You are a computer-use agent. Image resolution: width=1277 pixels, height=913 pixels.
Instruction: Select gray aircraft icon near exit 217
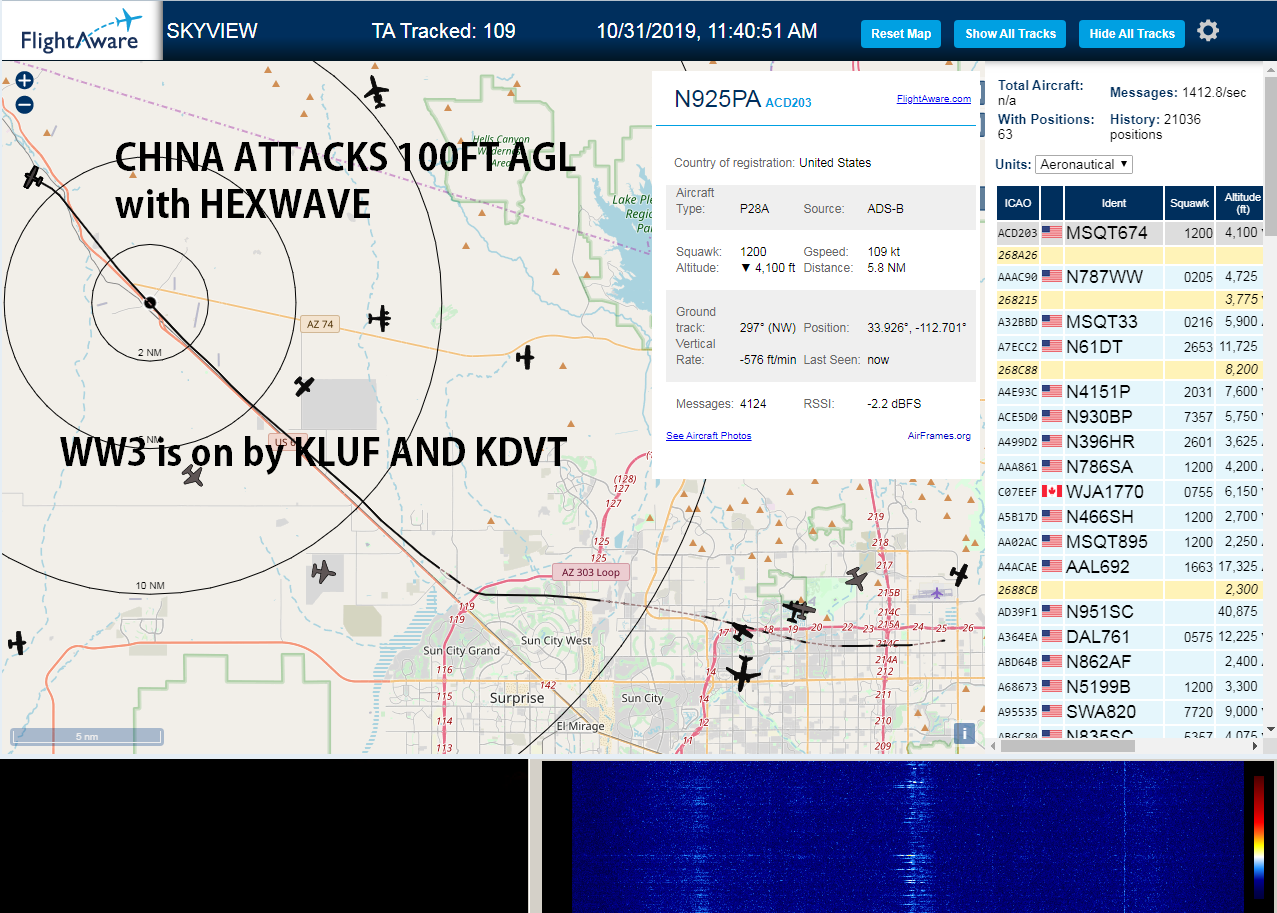pyautogui.click(x=857, y=578)
